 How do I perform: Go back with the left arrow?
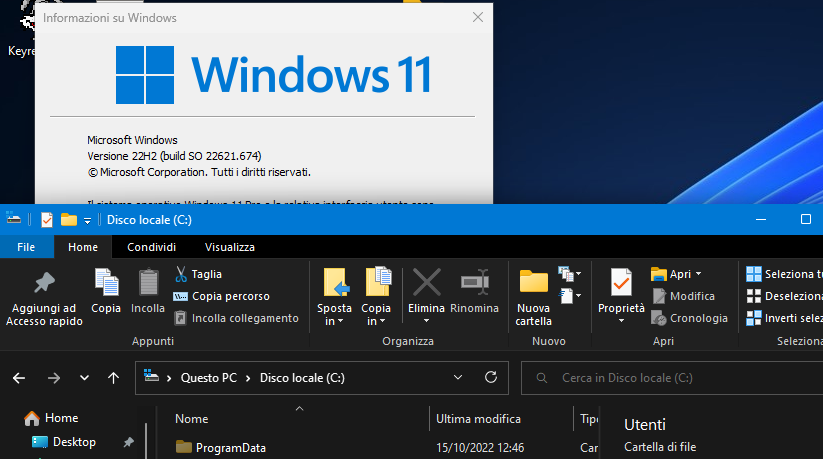tap(19, 378)
